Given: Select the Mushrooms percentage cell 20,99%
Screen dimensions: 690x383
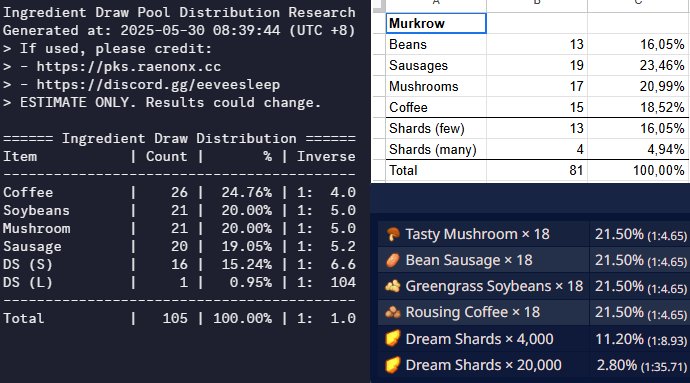Looking at the screenshot, I should click(638, 86).
